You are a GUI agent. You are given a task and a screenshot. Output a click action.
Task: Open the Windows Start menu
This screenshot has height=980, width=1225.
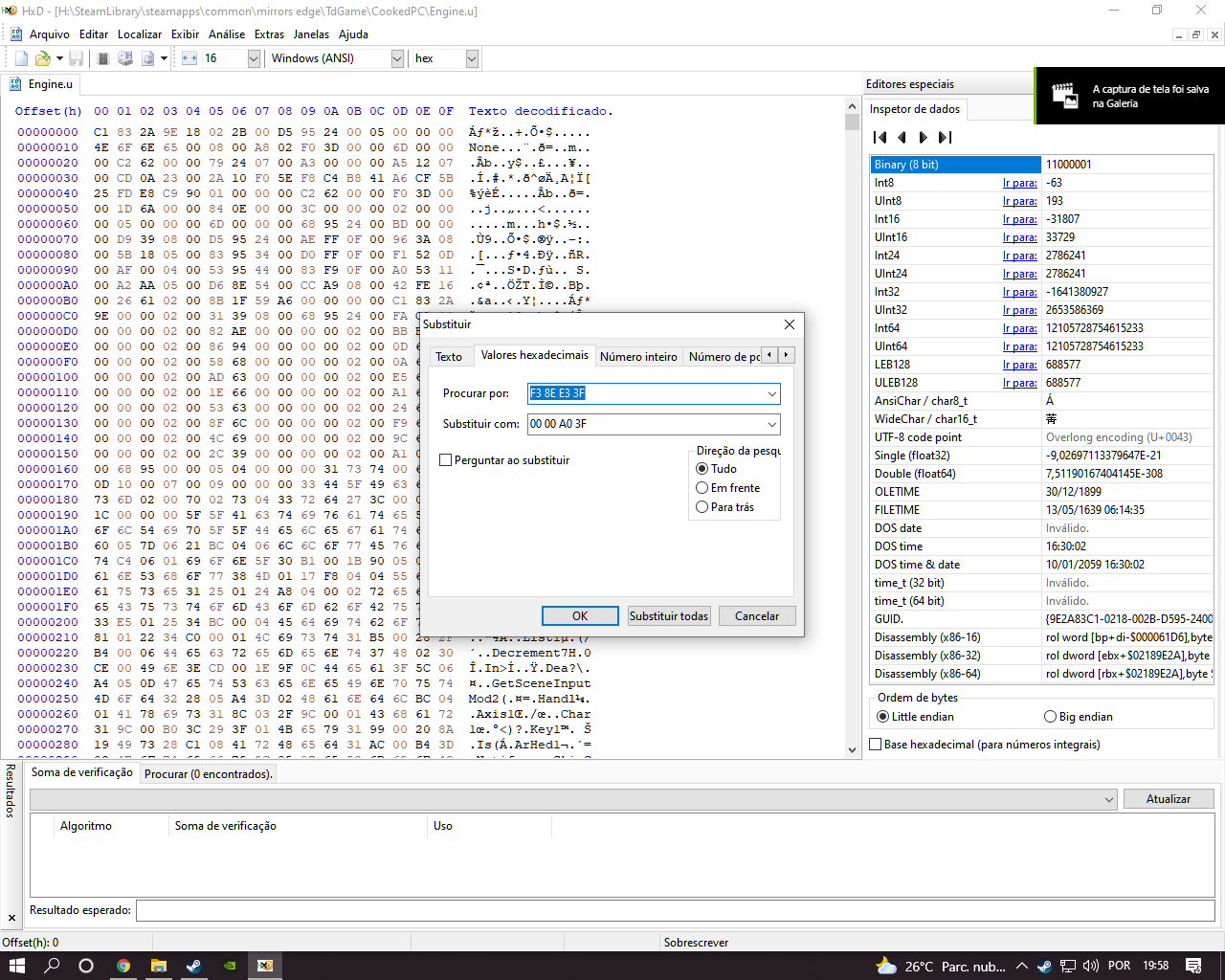click(x=17, y=966)
